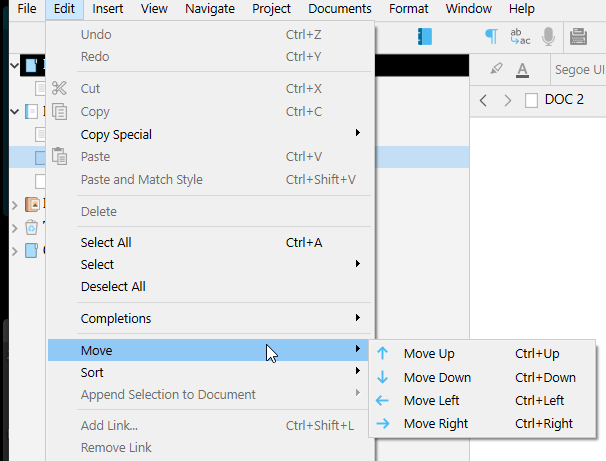Open the Format menu

point(408,9)
